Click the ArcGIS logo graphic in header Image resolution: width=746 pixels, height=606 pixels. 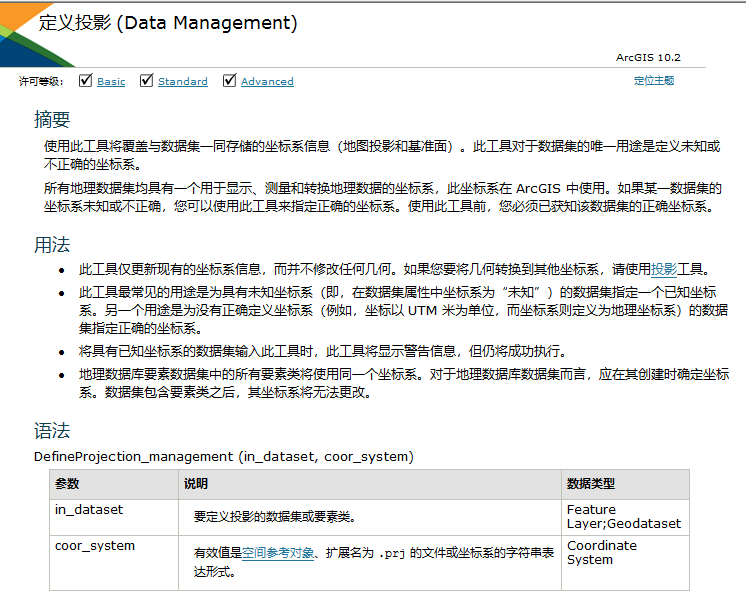(22, 36)
